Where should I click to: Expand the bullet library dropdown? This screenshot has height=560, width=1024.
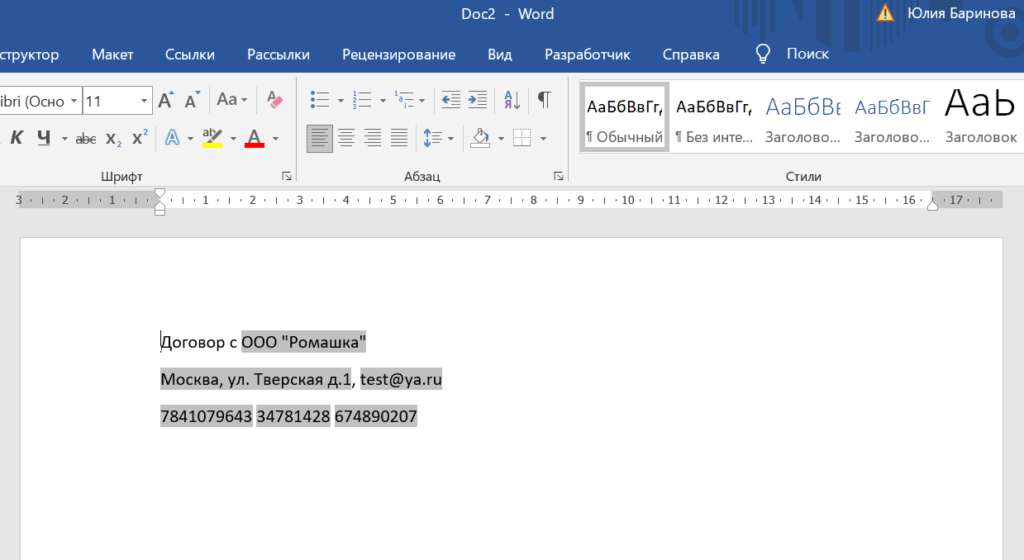tap(340, 101)
